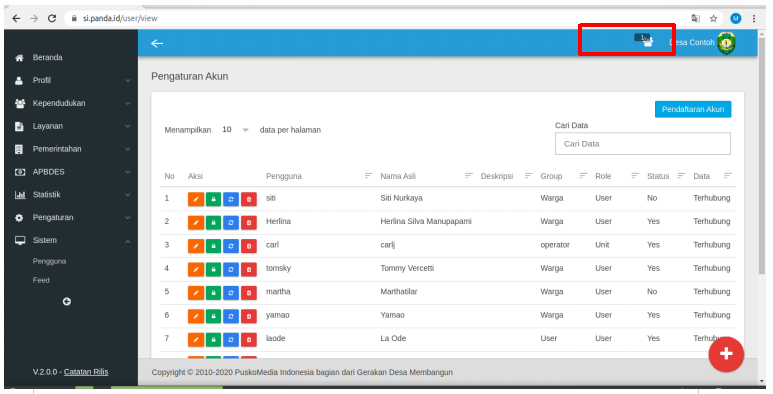Select the Herlina Silva Manupapami cell
773x394 pixels.
tap(425, 221)
